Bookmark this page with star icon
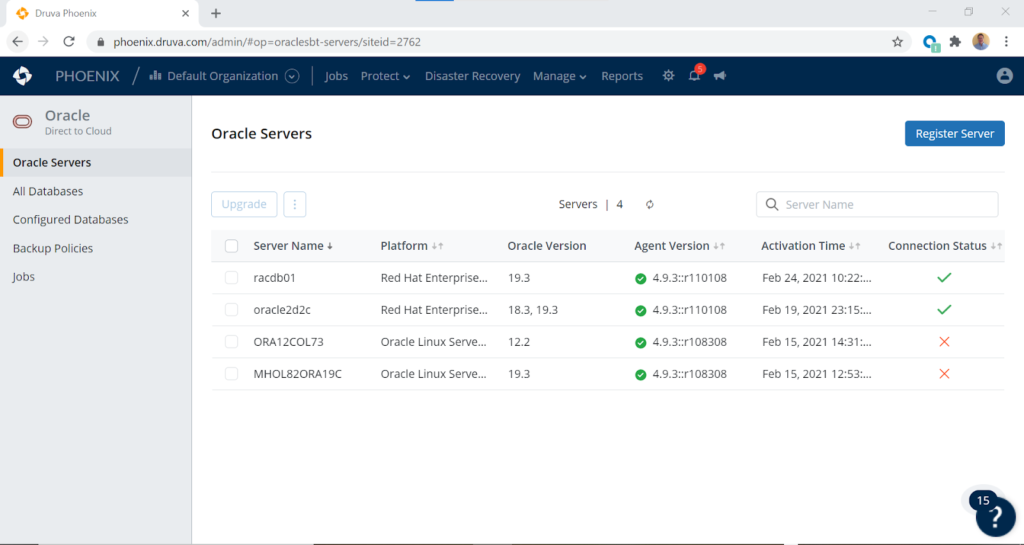This screenshot has height=545, width=1024. point(897,42)
